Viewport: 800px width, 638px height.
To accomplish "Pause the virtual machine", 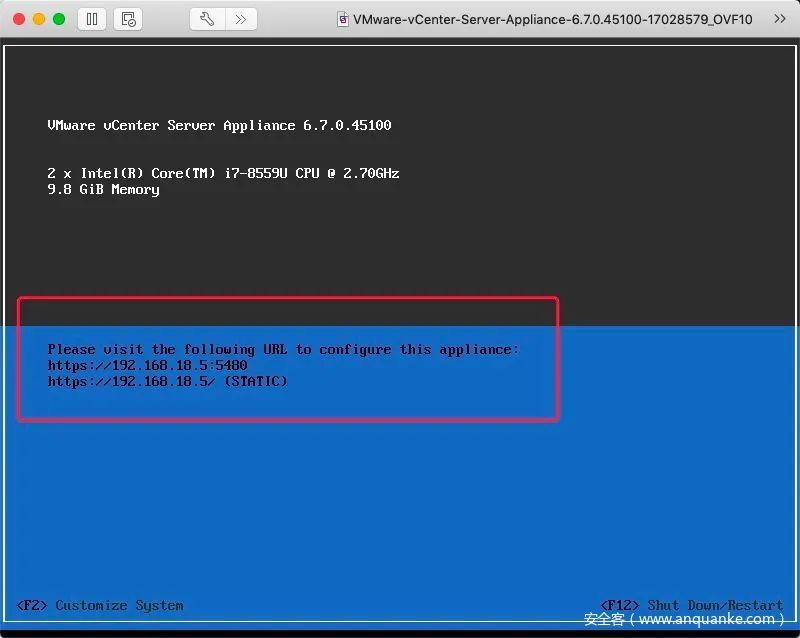I will pos(92,19).
